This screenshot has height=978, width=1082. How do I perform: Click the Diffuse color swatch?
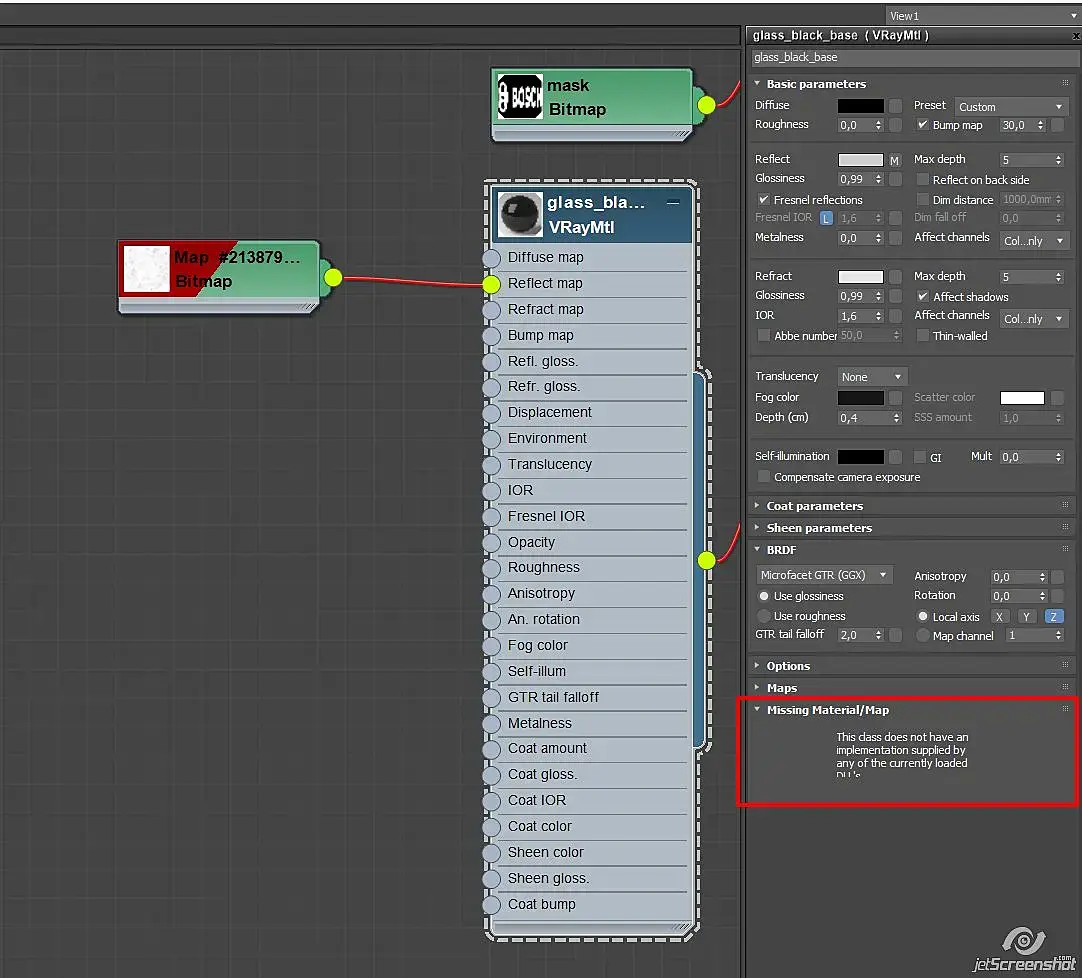(860, 106)
